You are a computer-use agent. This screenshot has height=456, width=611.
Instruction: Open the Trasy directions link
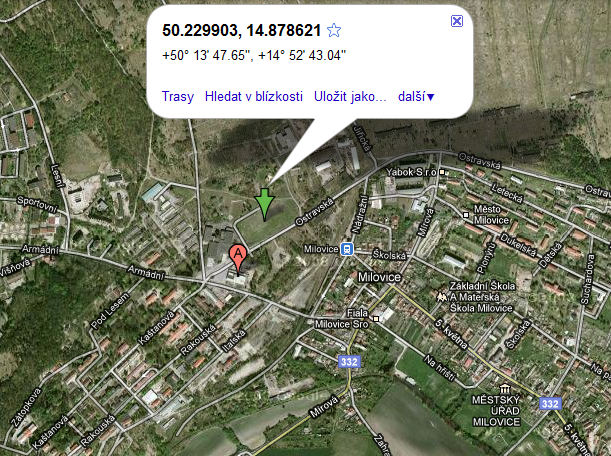178,96
